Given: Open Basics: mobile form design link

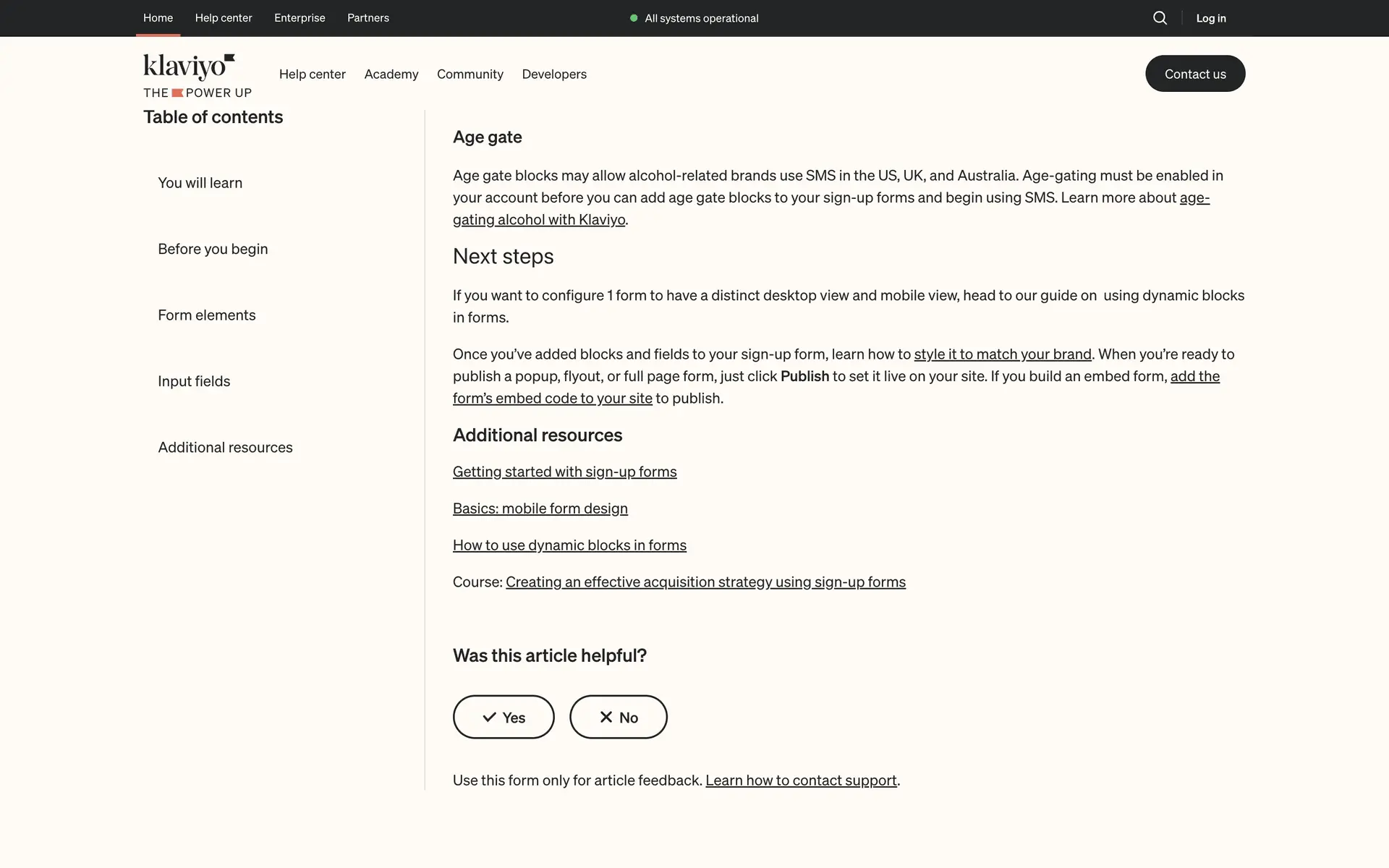Looking at the screenshot, I should [x=540, y=509].
